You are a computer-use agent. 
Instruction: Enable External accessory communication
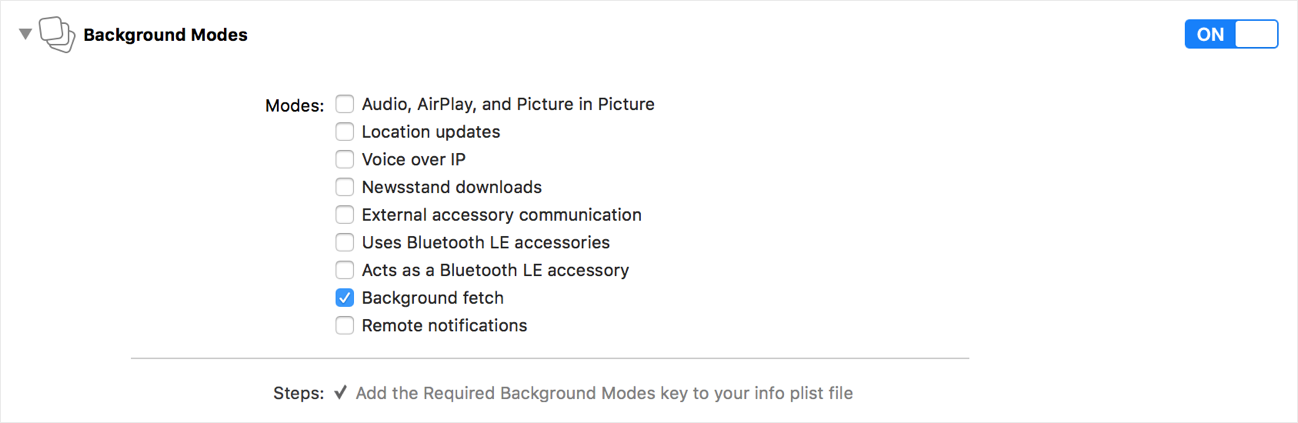tap(345, 215)
